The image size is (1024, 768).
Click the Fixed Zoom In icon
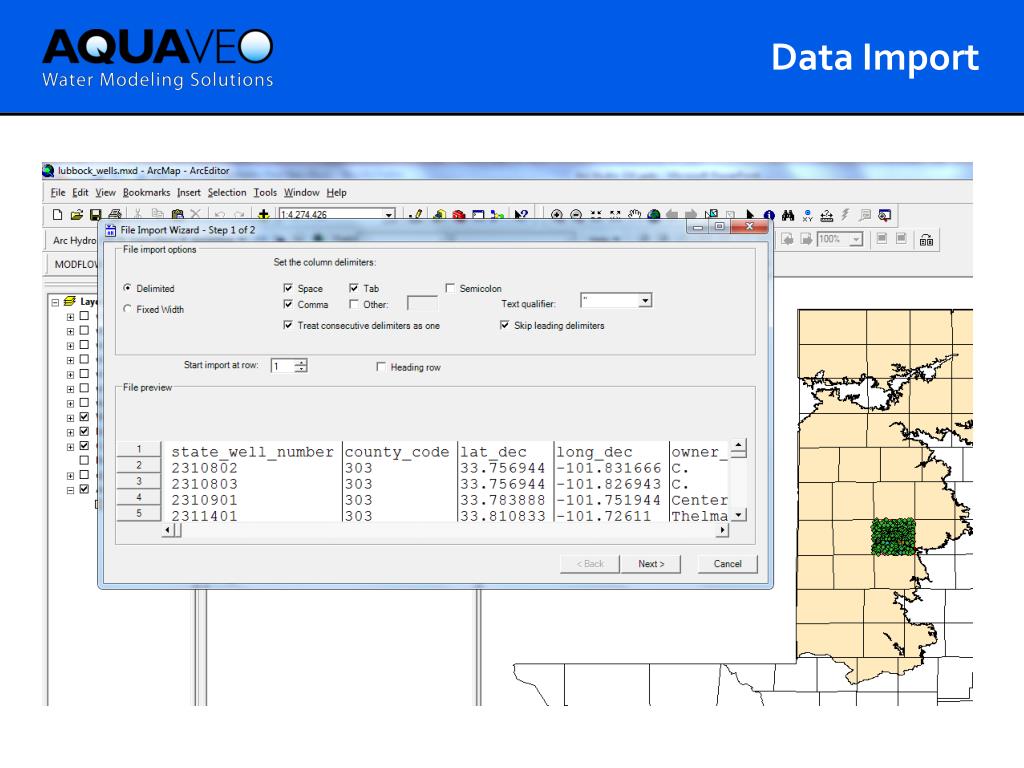[x=596, y=214]
